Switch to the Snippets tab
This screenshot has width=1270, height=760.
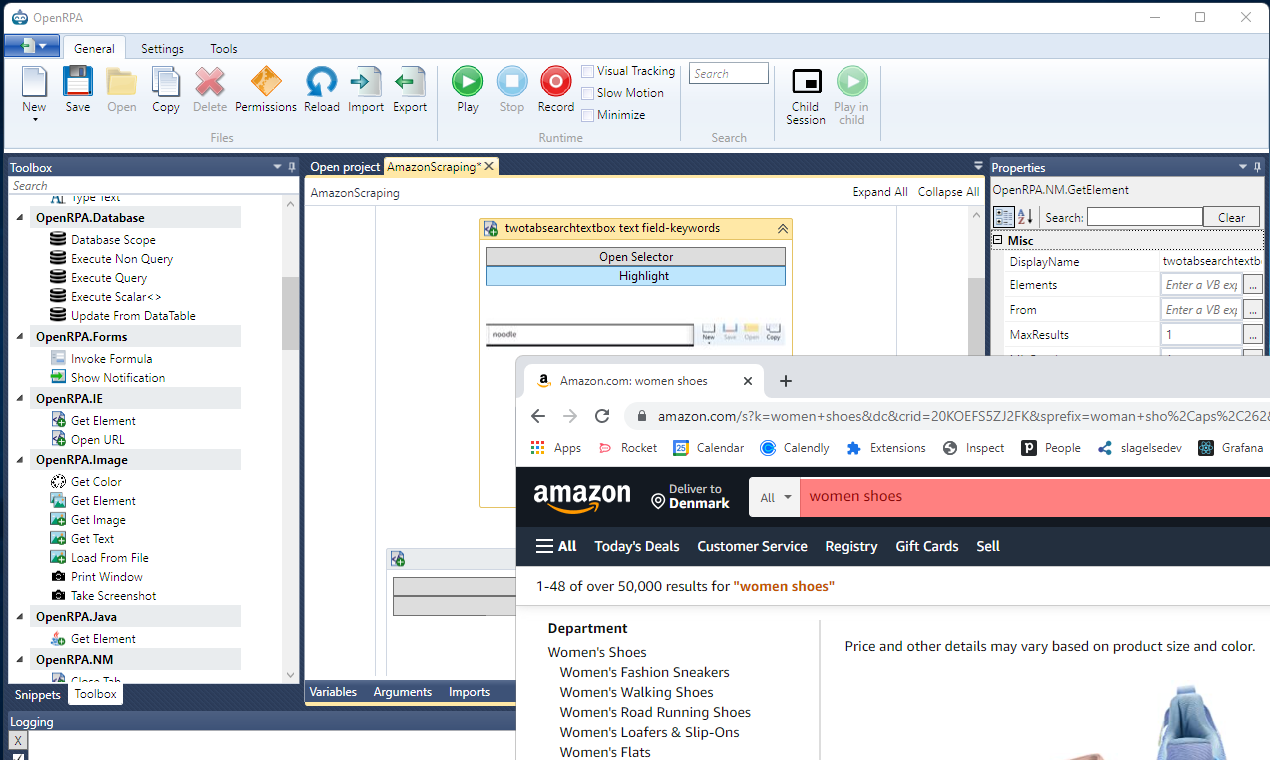point(38,694)
